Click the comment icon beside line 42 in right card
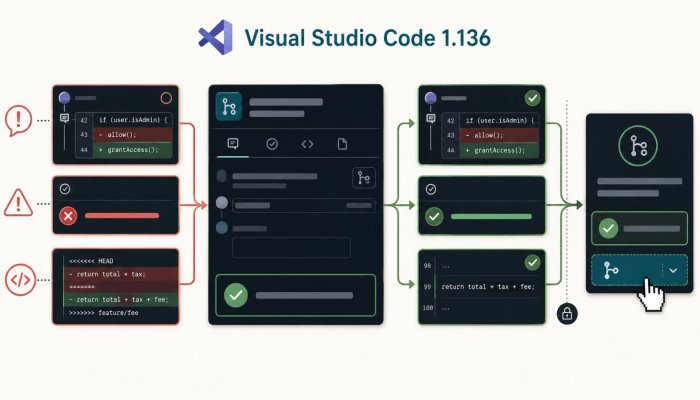 tap(430, 118)
